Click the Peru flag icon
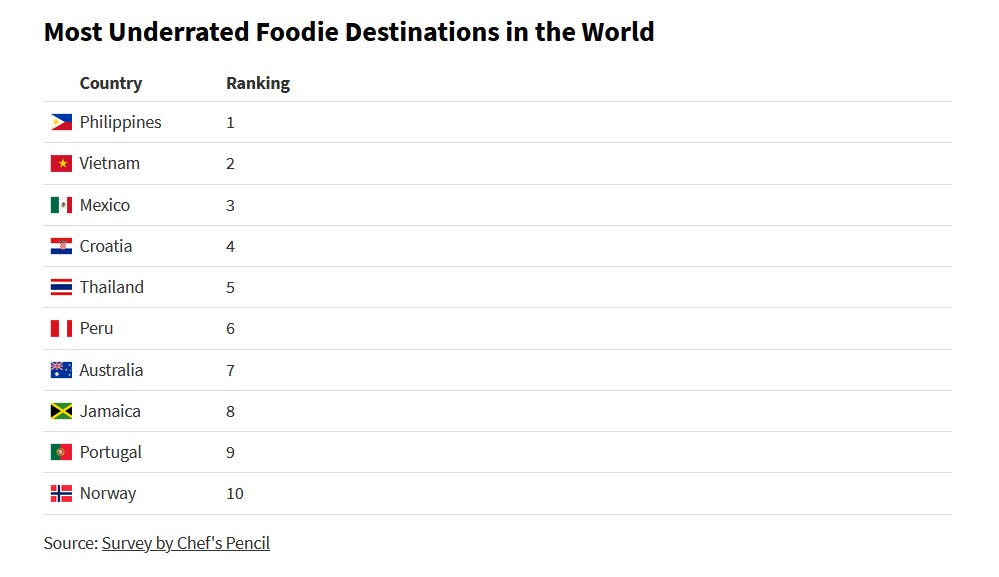The image size is (999, 577). 61,329
